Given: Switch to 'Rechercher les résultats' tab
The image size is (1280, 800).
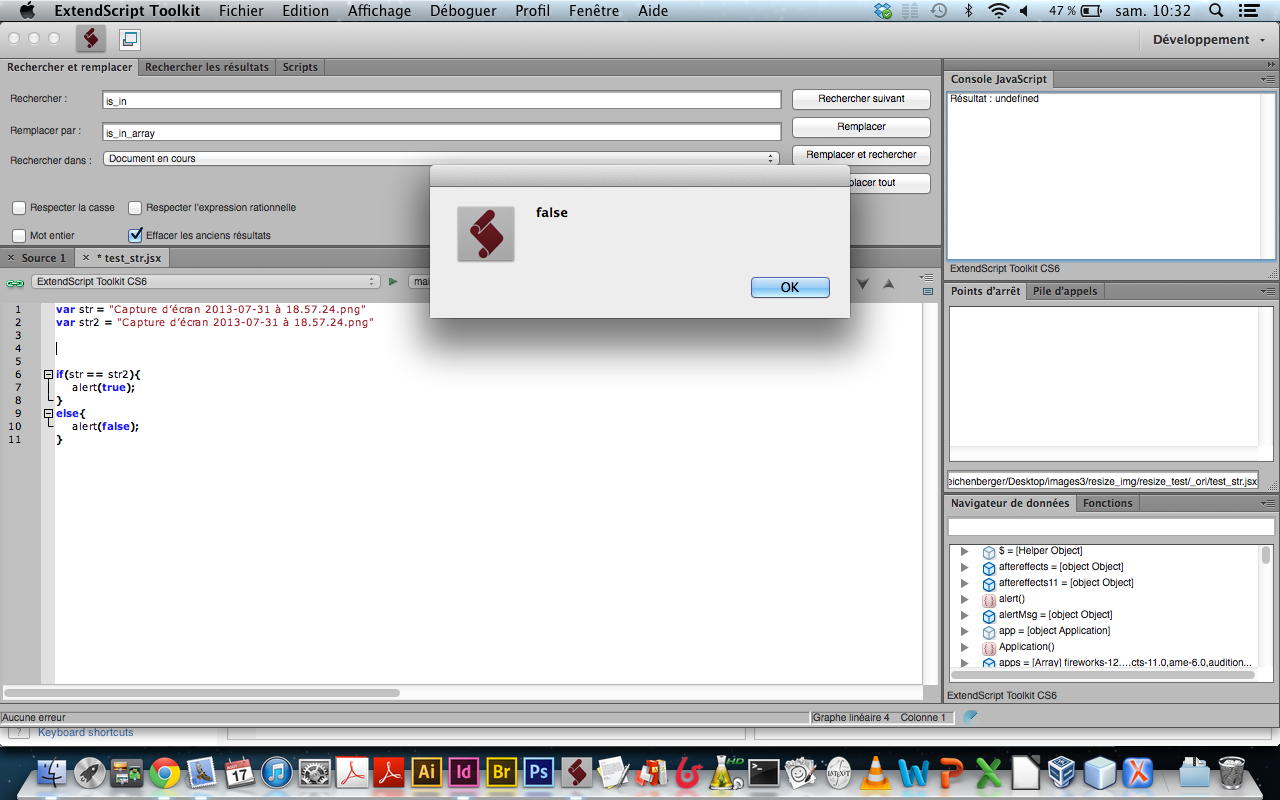Looking at the screenshot, I should coord(207,67).
